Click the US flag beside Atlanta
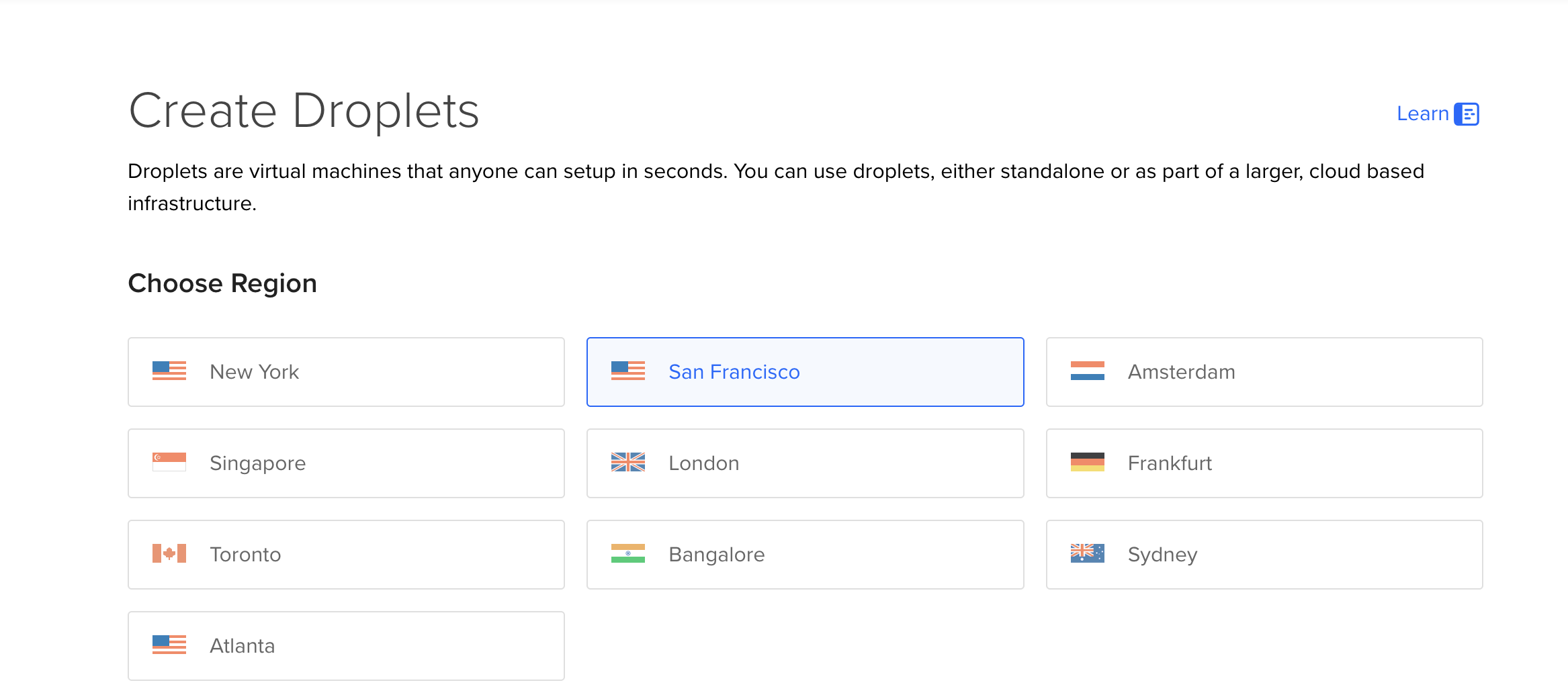 169,645
